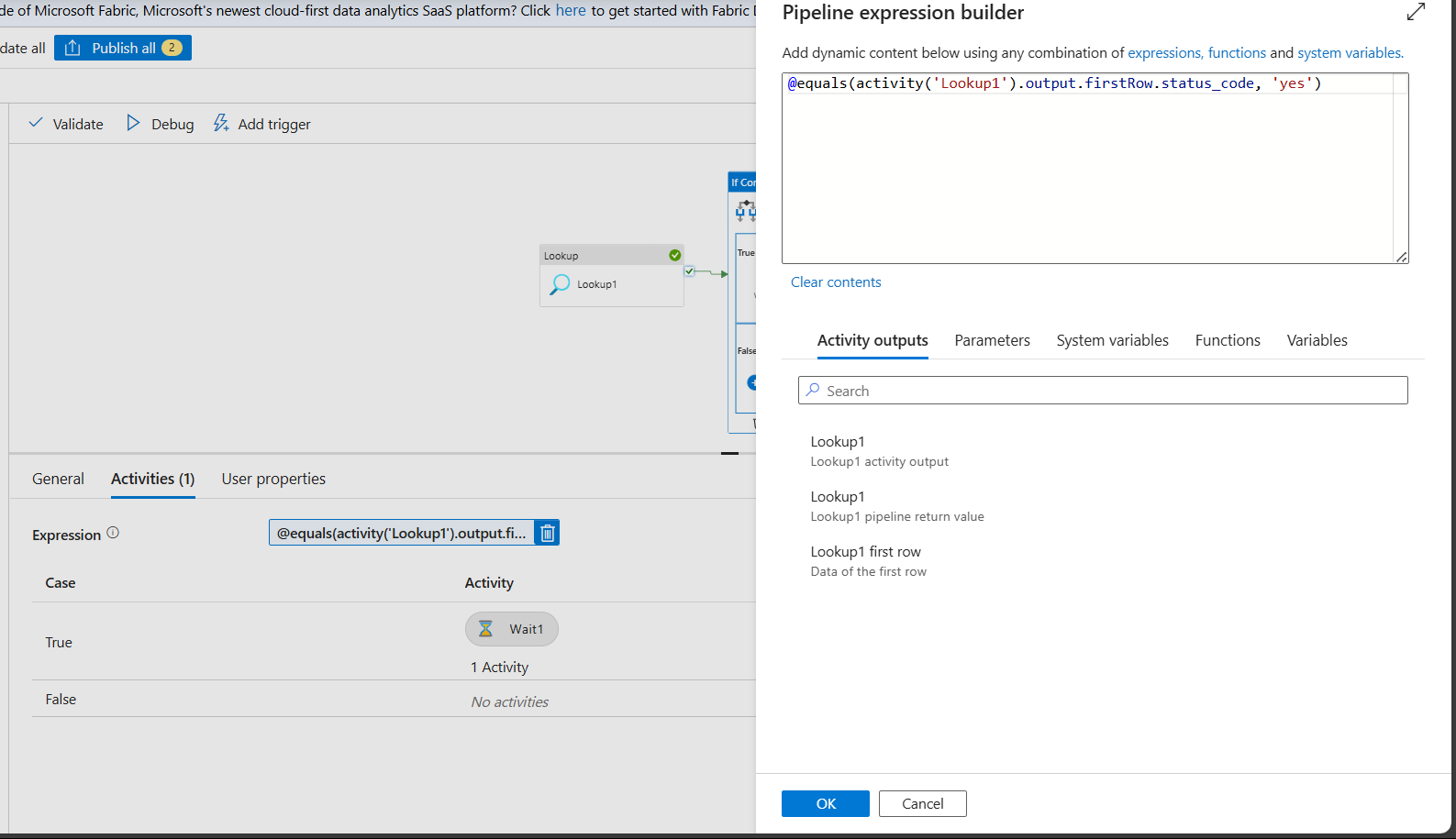Screen dimensions: 1456x839
Task: Open the General tab of If Condition
Action: tap(58, 479)
